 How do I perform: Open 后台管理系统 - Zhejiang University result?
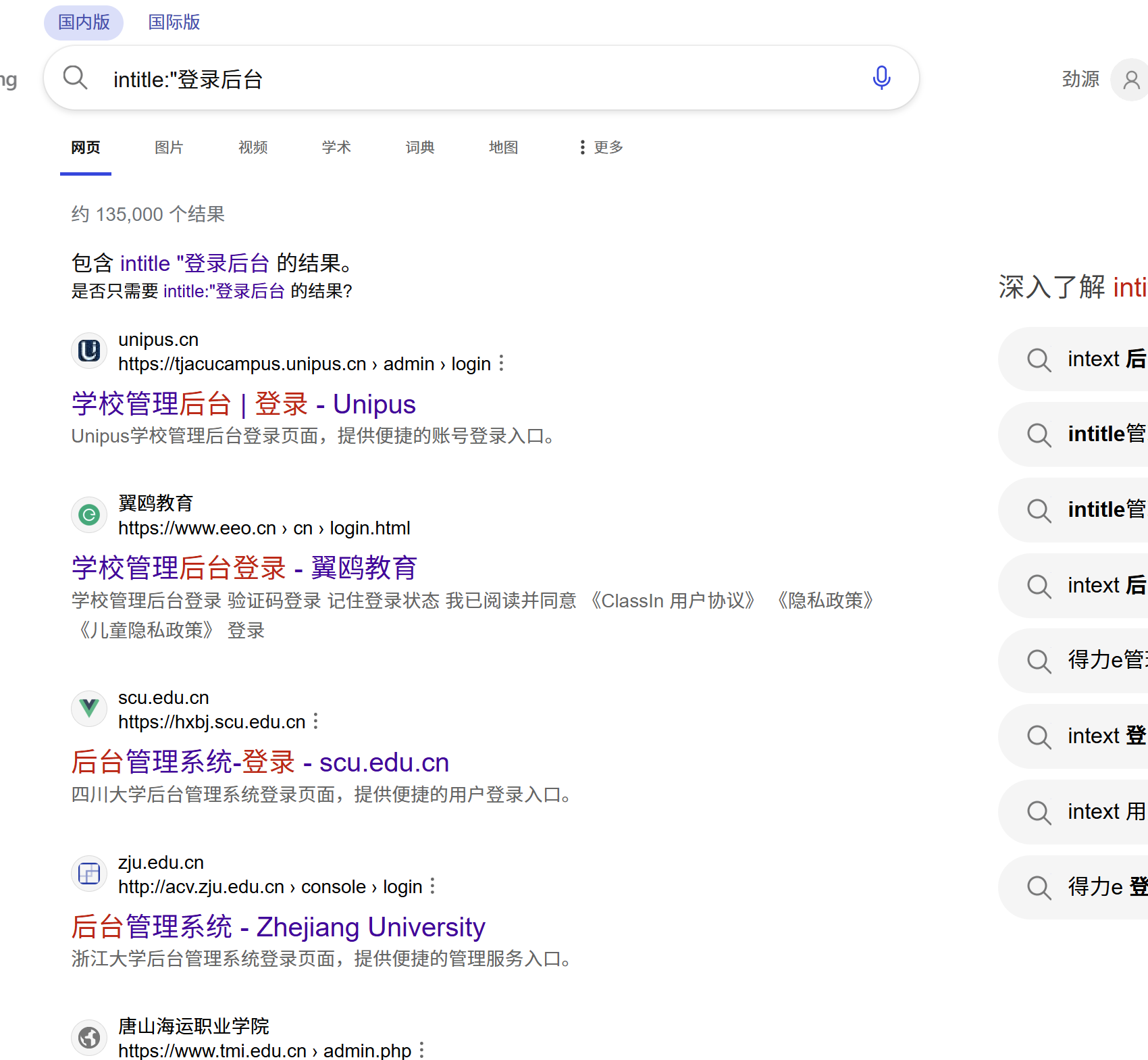pos(279,927)
